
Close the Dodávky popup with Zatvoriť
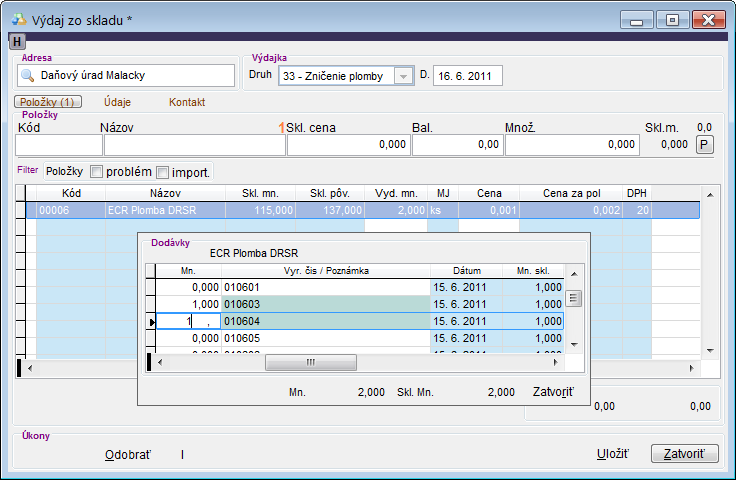point(553,393)
